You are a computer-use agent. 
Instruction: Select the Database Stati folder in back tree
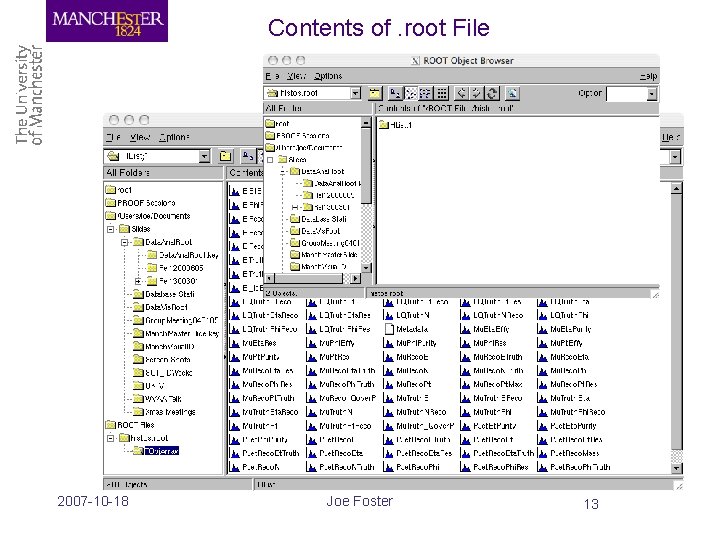164,294
